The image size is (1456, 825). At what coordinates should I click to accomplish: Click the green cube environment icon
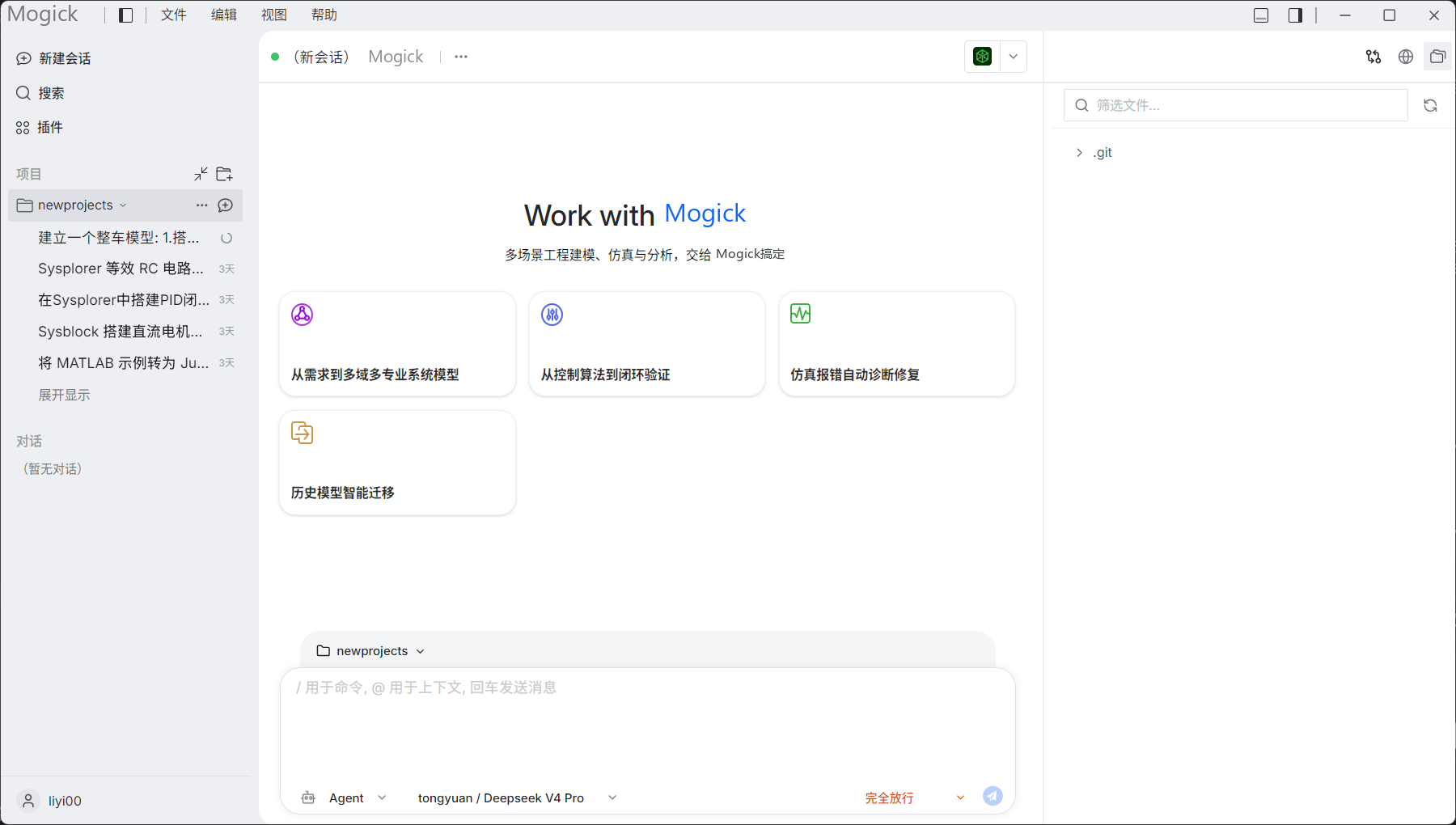click(982, 57)
